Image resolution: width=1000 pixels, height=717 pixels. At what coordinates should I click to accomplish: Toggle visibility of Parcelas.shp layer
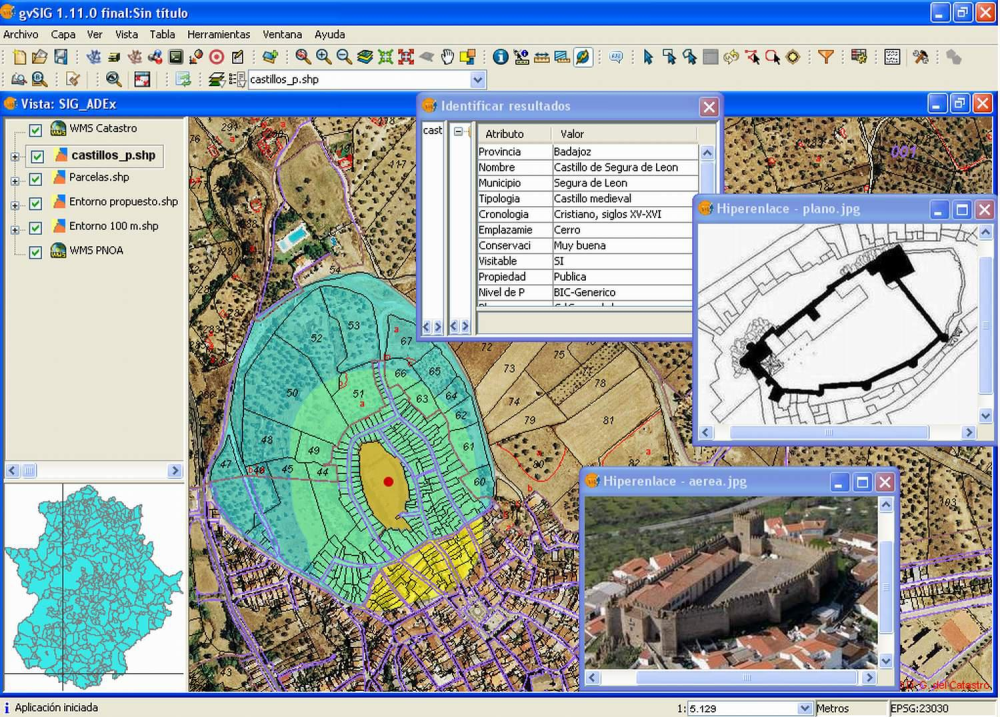36,179
